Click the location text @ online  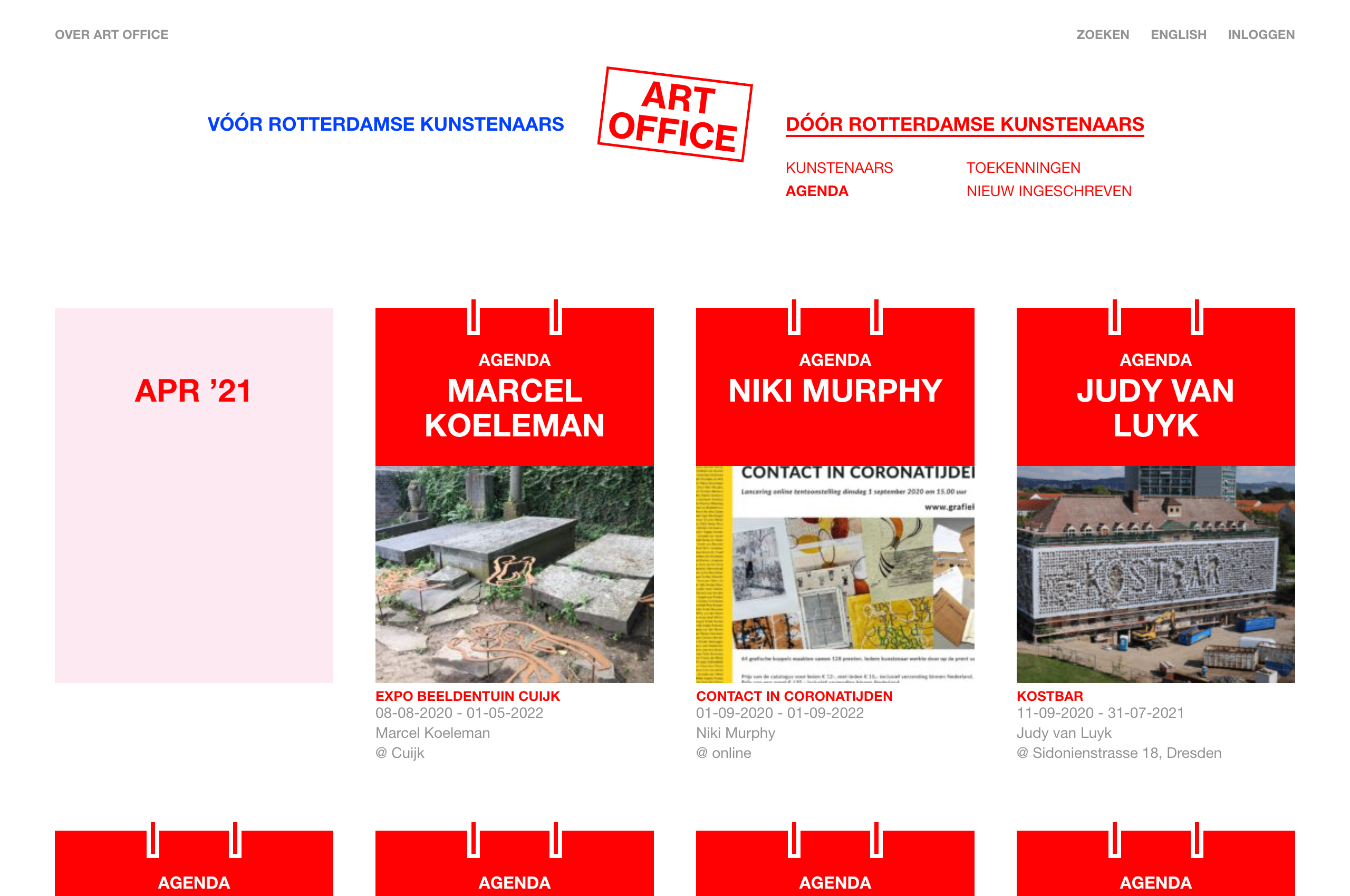pos(724,753)
